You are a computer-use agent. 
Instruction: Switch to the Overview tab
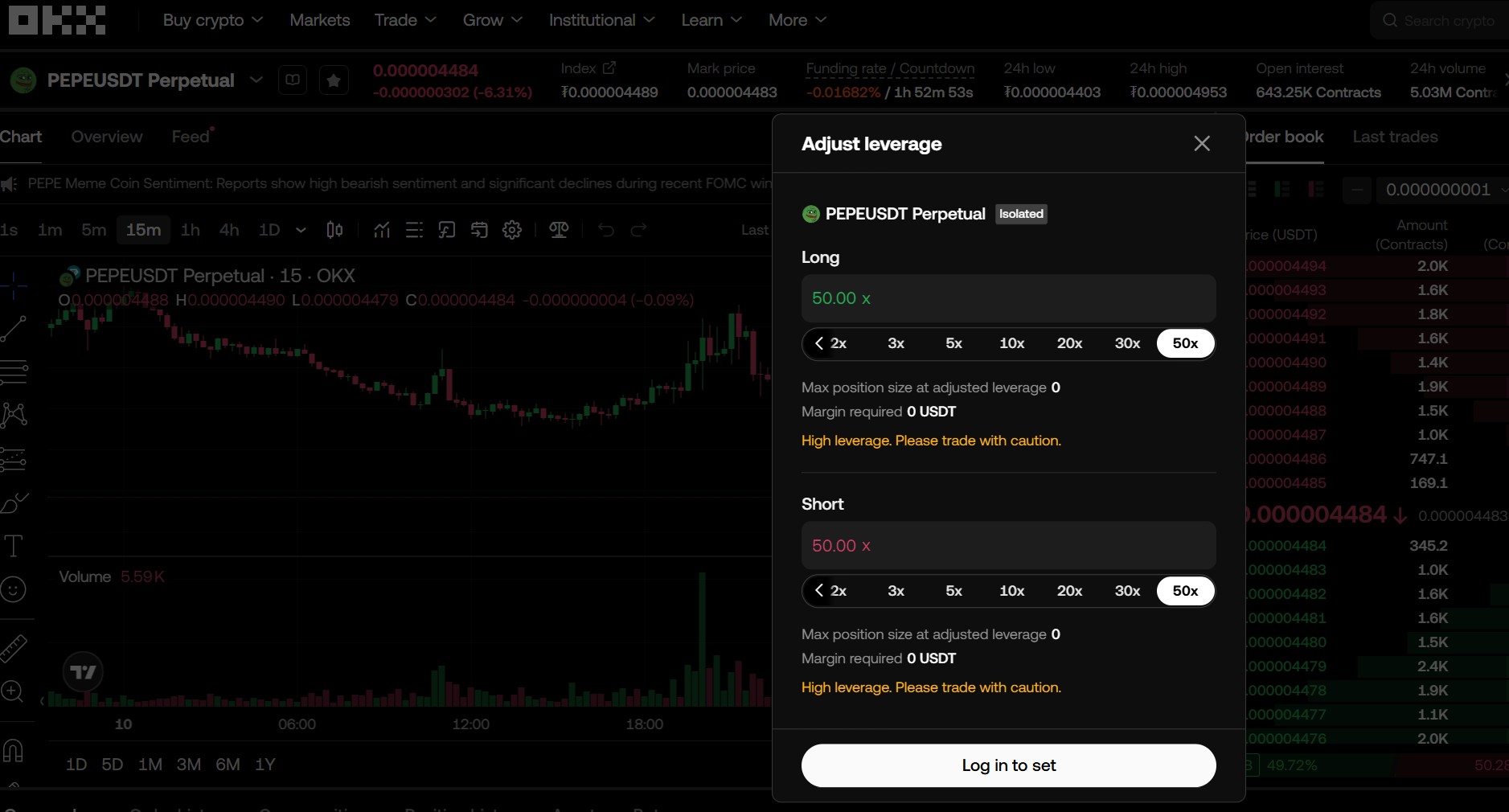tap(107, 137)
